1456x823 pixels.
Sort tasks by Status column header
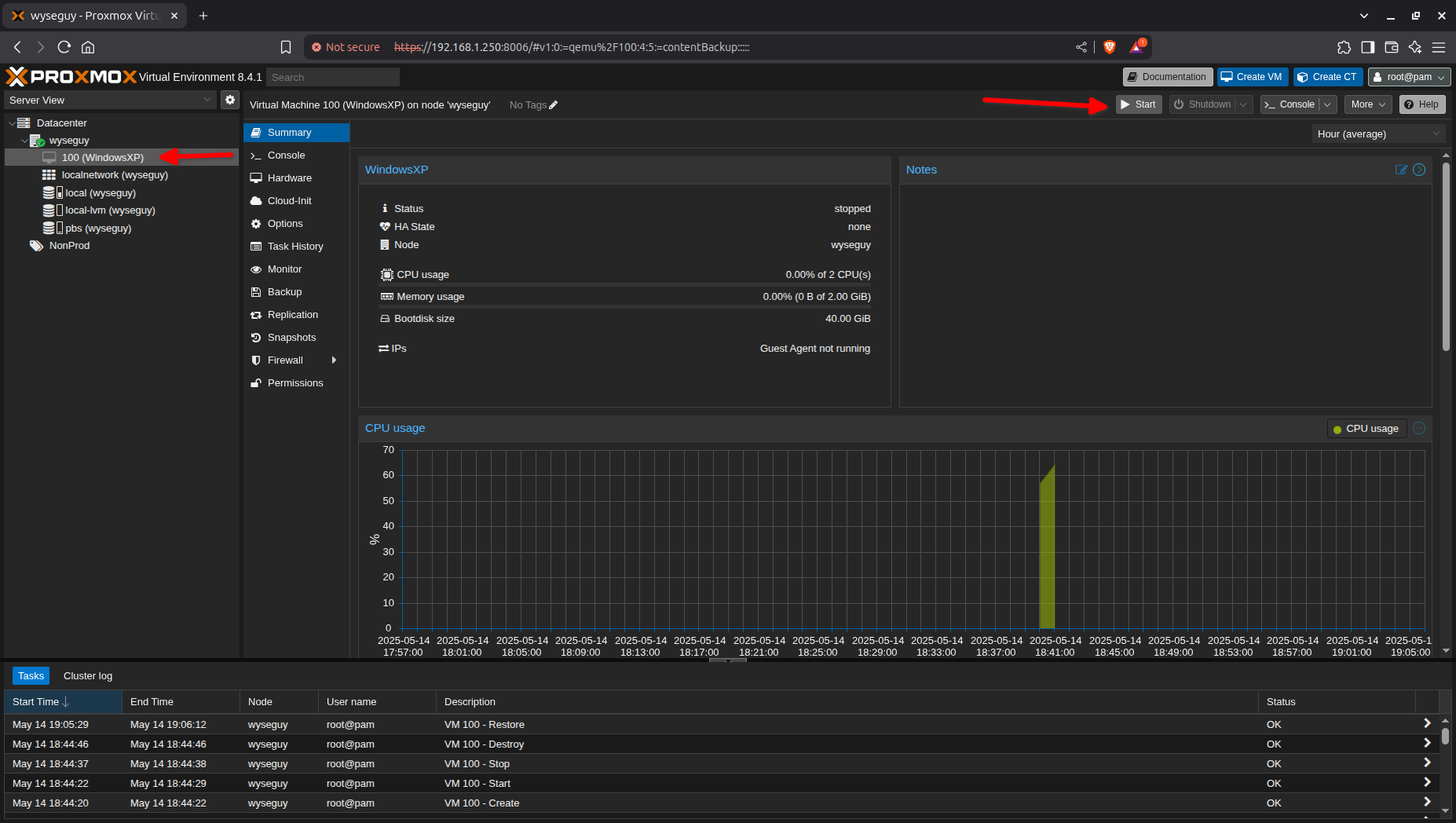(1337, 702)
